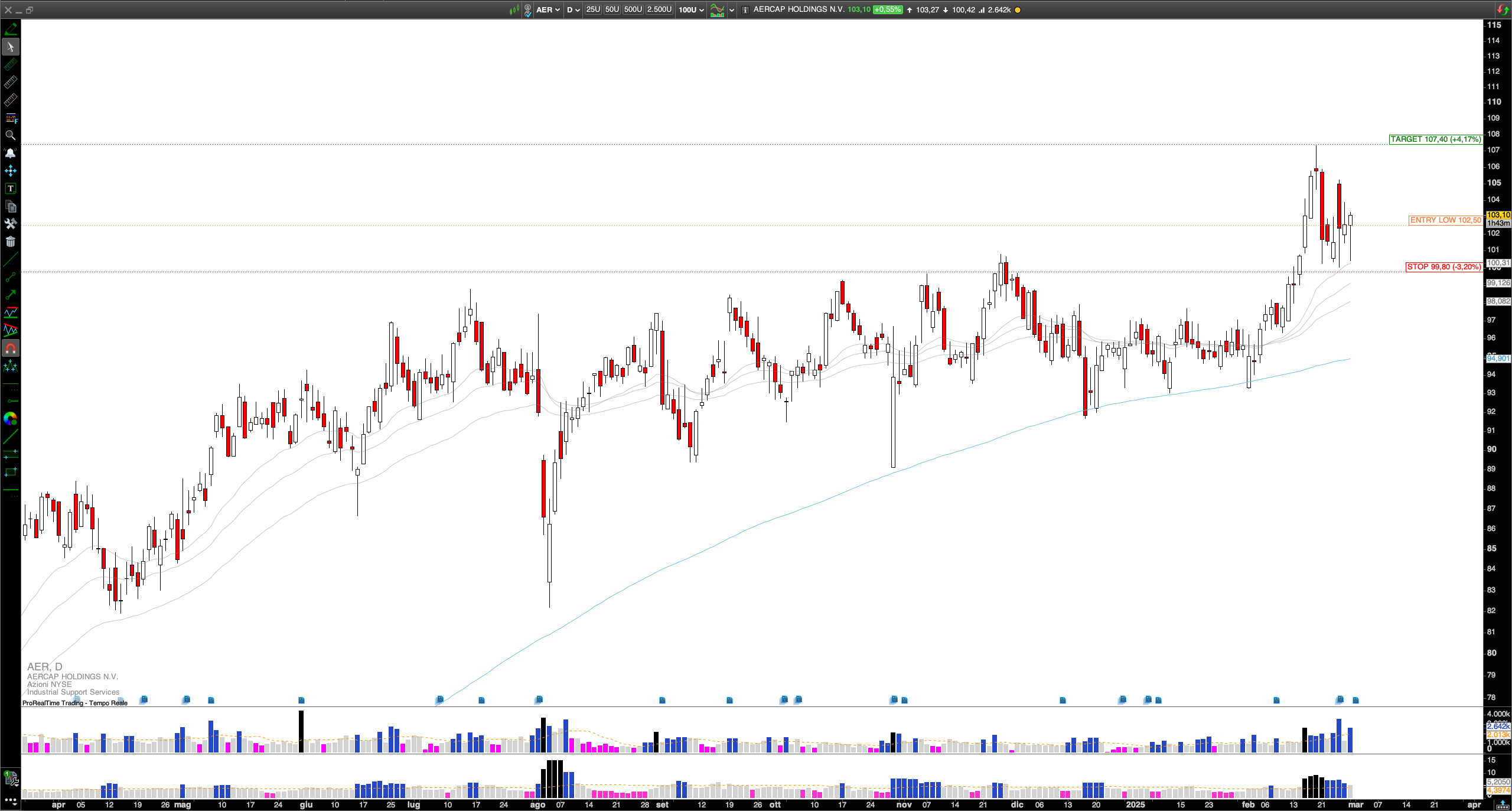Viewport: 1512px width, 811px height.
Task: Open the indicators chart icon menu
Action: pos(717,9)
